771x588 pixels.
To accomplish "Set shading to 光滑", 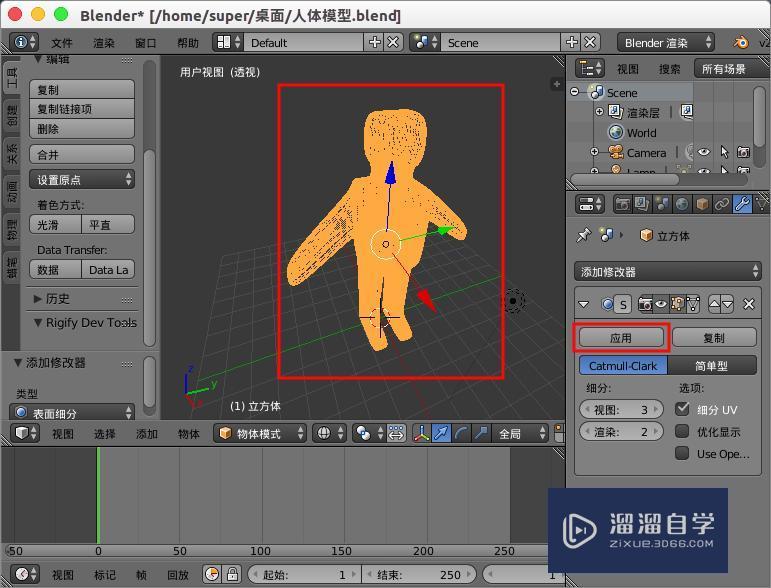I will 55,225.
